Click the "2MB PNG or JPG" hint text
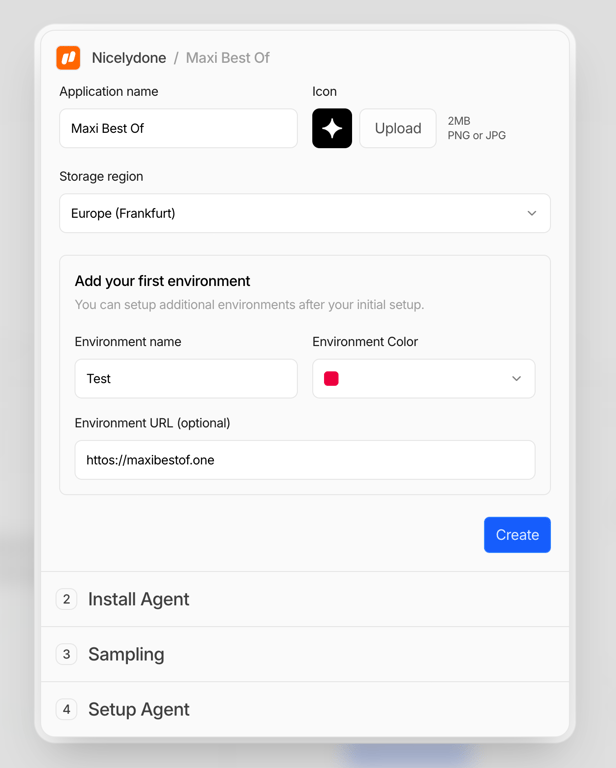This screenshot has width=616, height=768. 476,128
